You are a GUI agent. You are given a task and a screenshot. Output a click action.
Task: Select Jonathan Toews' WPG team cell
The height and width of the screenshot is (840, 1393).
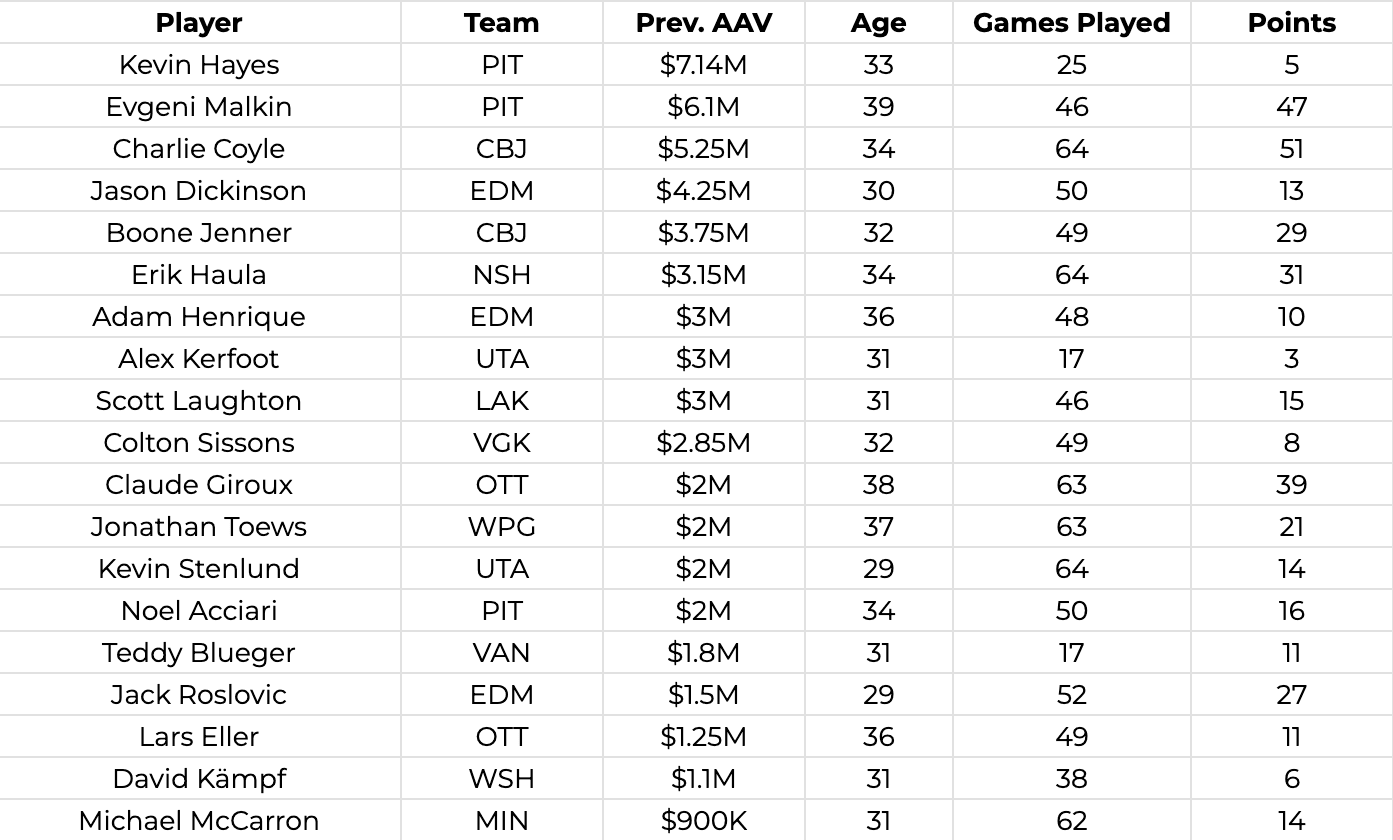tap(501, 527)
